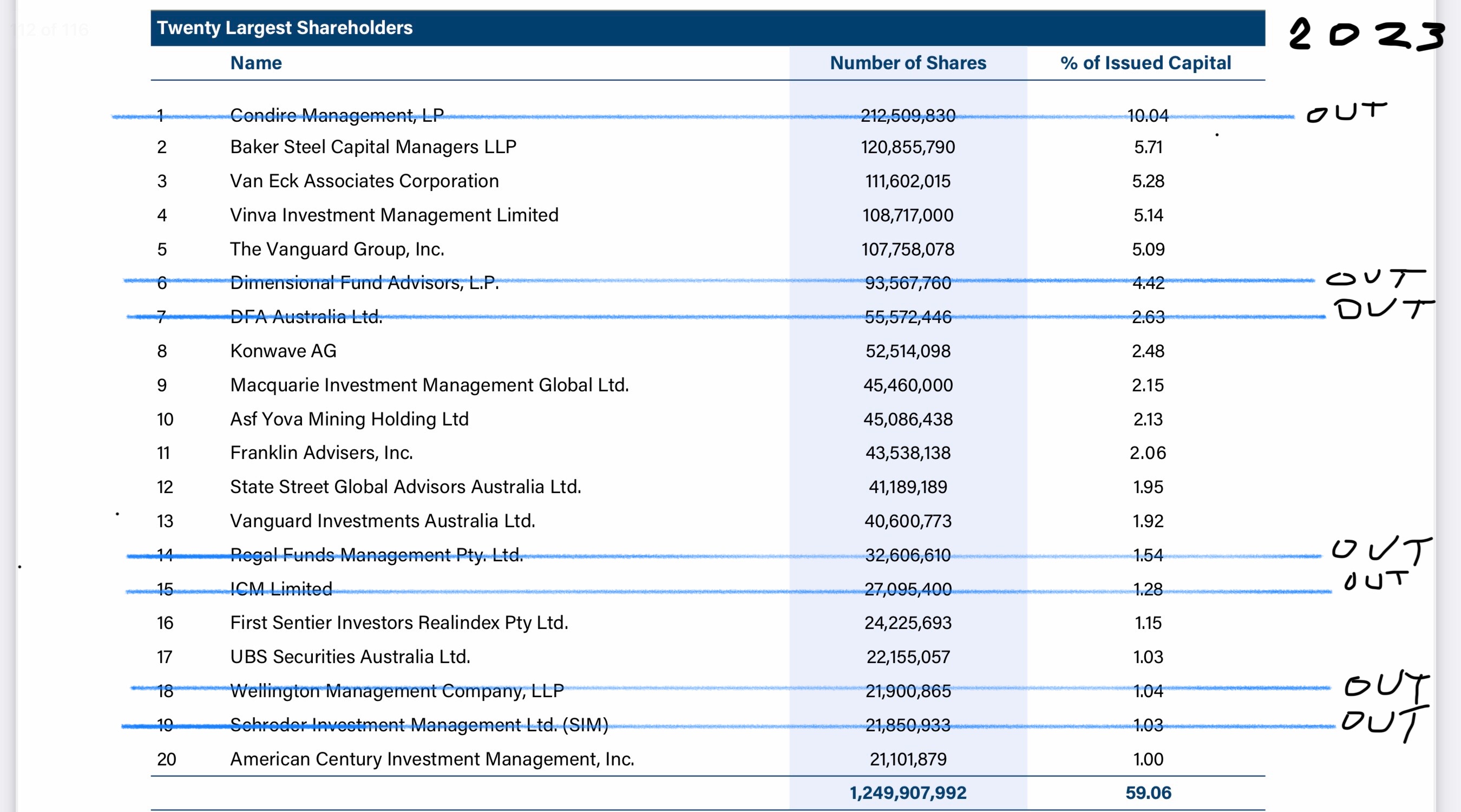Click the total percentage 59.06

pos(1149,793)
